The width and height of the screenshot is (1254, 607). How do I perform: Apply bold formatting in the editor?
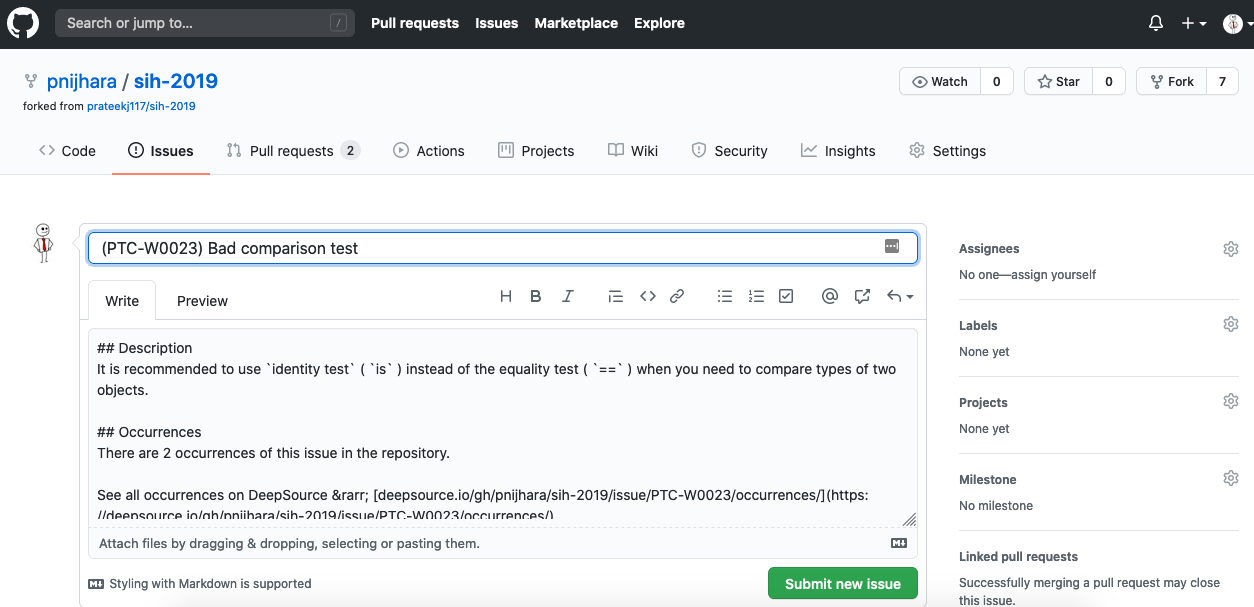(x=536, y=296)
